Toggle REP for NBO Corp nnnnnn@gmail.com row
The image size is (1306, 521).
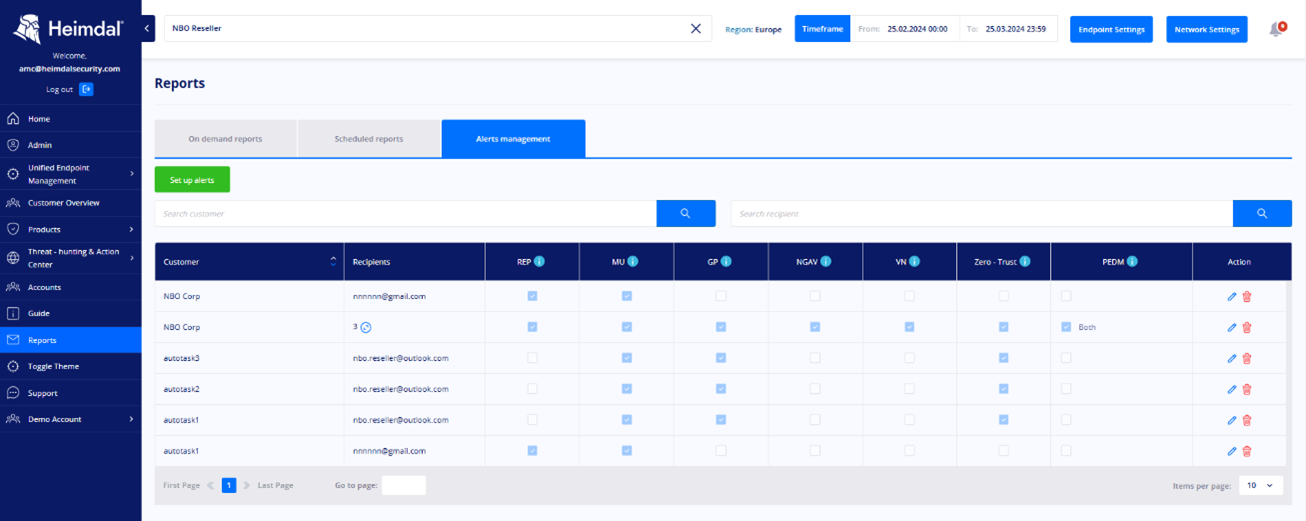pos(532,296)
